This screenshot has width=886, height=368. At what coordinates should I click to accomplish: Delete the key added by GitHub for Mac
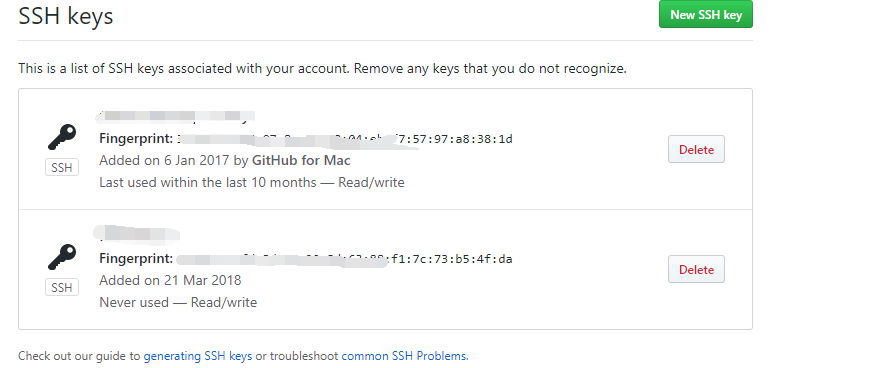pyautogui.click(x=696, y=150)
